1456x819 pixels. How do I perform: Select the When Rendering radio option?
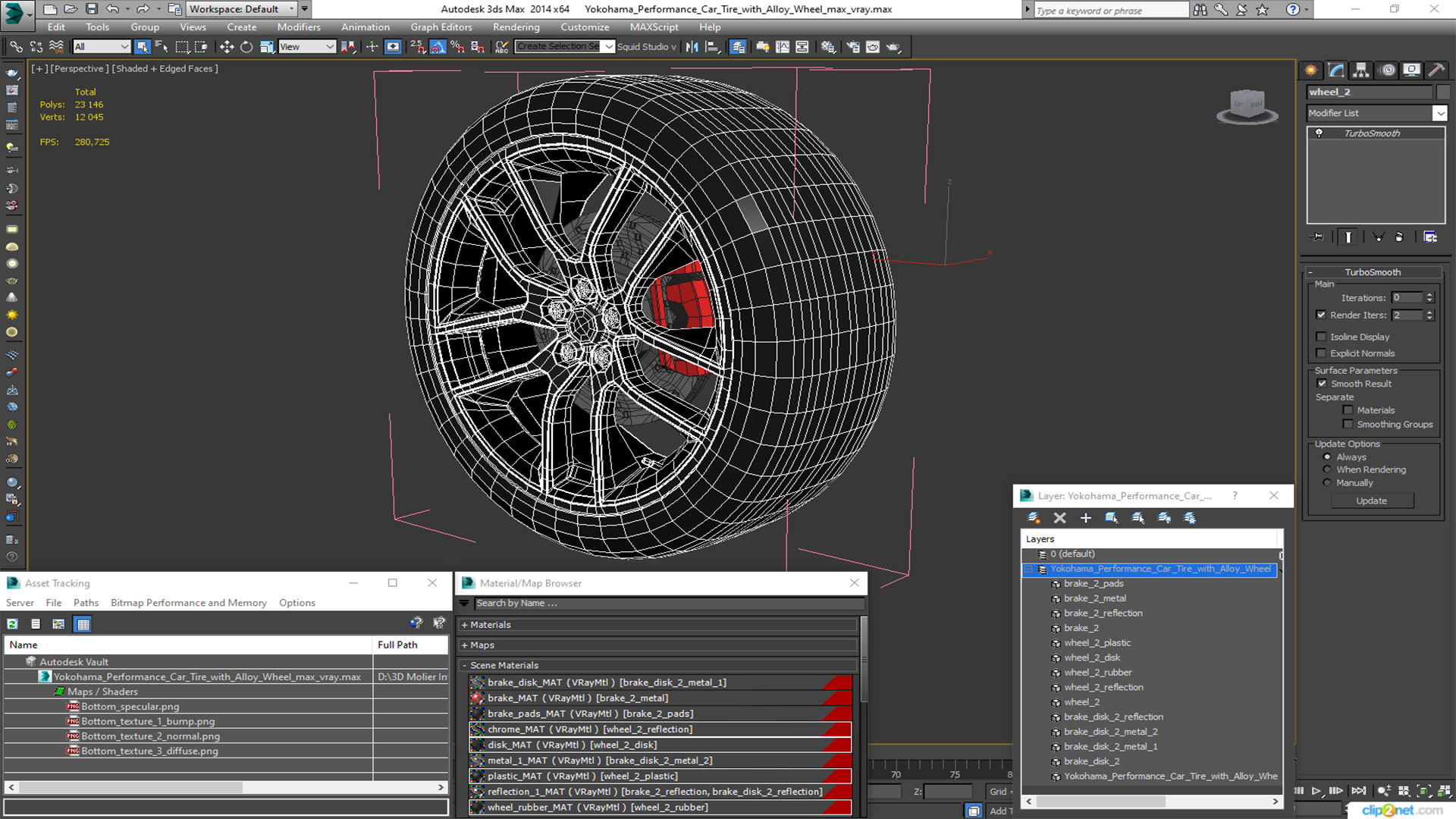tap(1327, 470)
